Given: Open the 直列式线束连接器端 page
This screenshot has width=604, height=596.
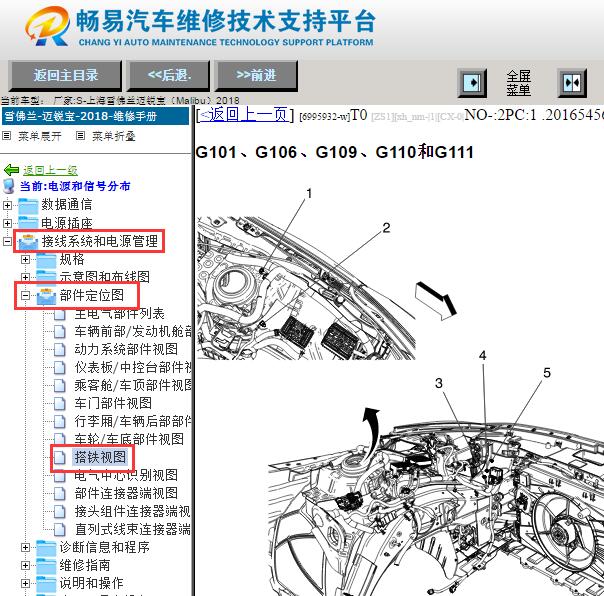Looking at the screenshot, I should point(133,529).
